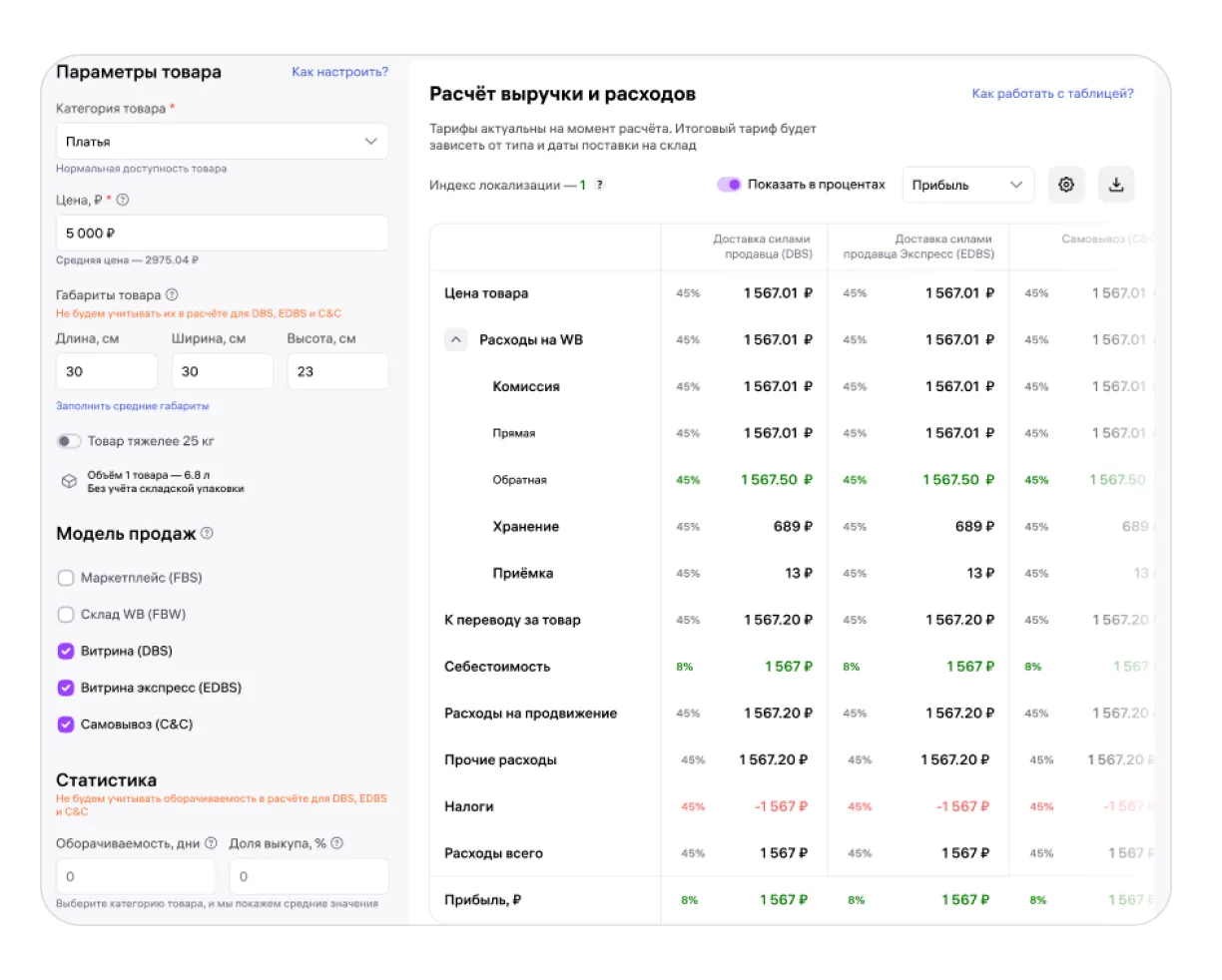Click help icon beside Доля выкупа
This screenshot has width=1222, height=980.
(336, 843)
